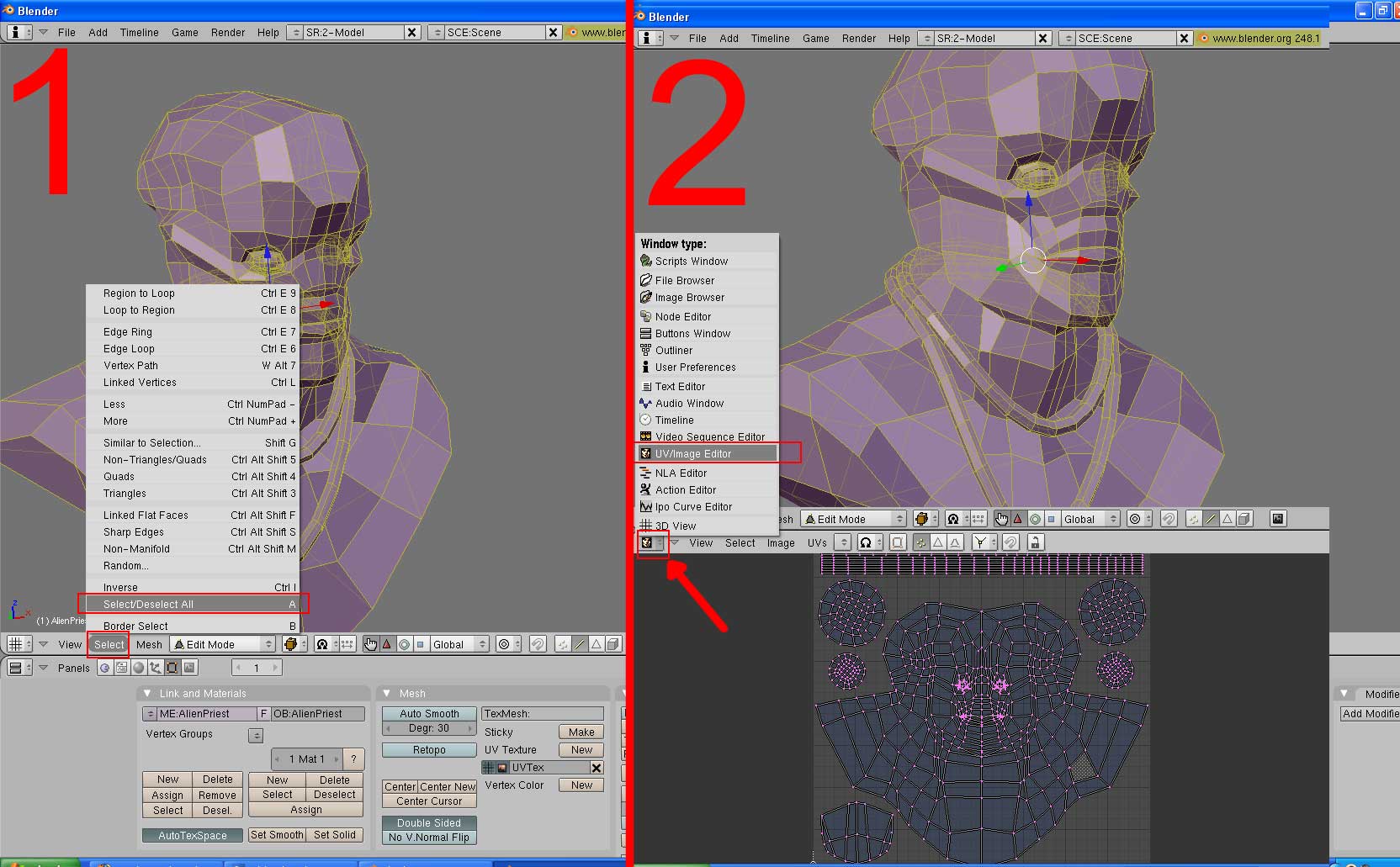Click the Scene context icon beside Panels
Screen dimensions: 1400x867
189,668
